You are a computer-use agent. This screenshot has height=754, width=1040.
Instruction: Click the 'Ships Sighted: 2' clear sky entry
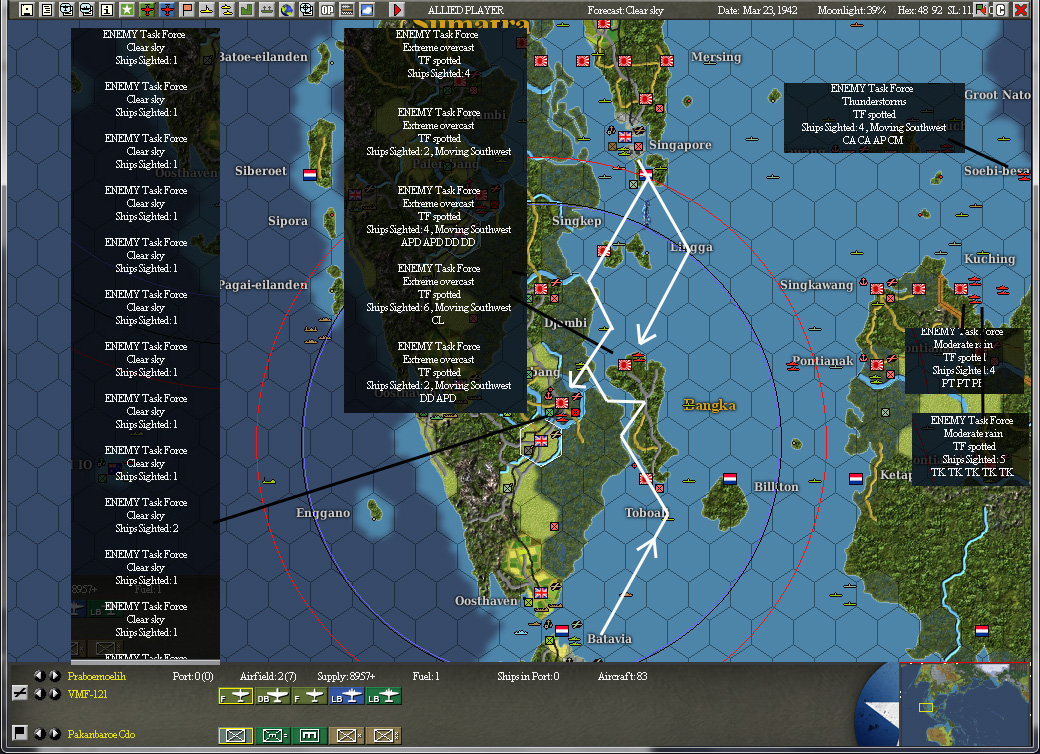point(147,528)
